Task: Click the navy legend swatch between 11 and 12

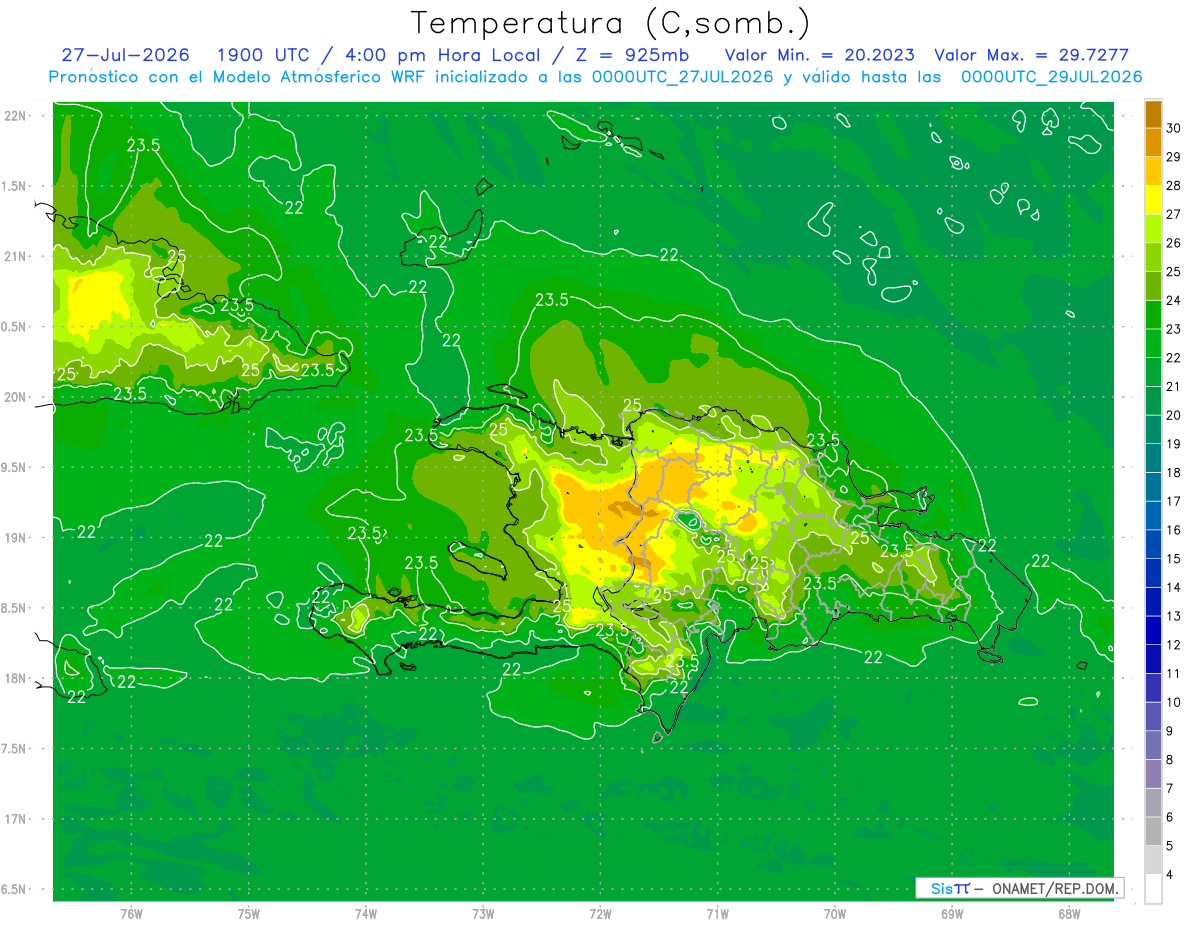Action: 1153,659
